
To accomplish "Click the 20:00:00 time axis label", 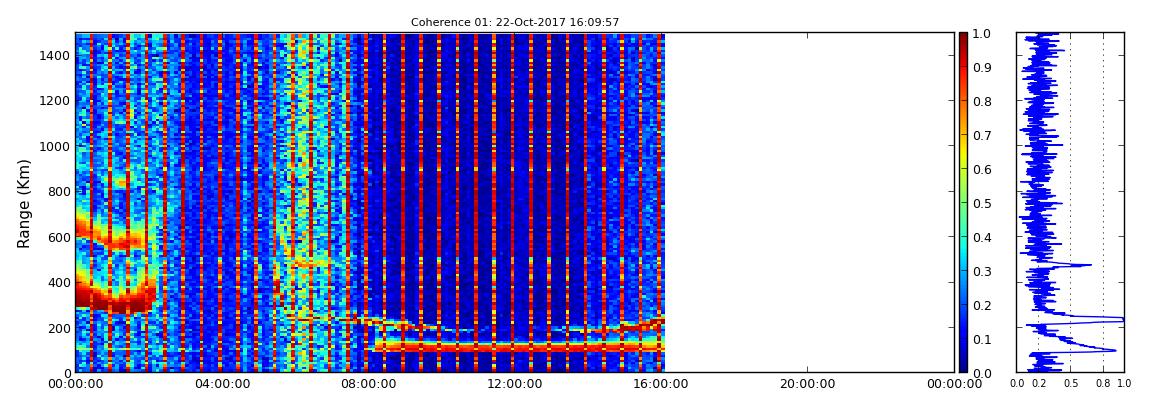I will click(808, 383).
